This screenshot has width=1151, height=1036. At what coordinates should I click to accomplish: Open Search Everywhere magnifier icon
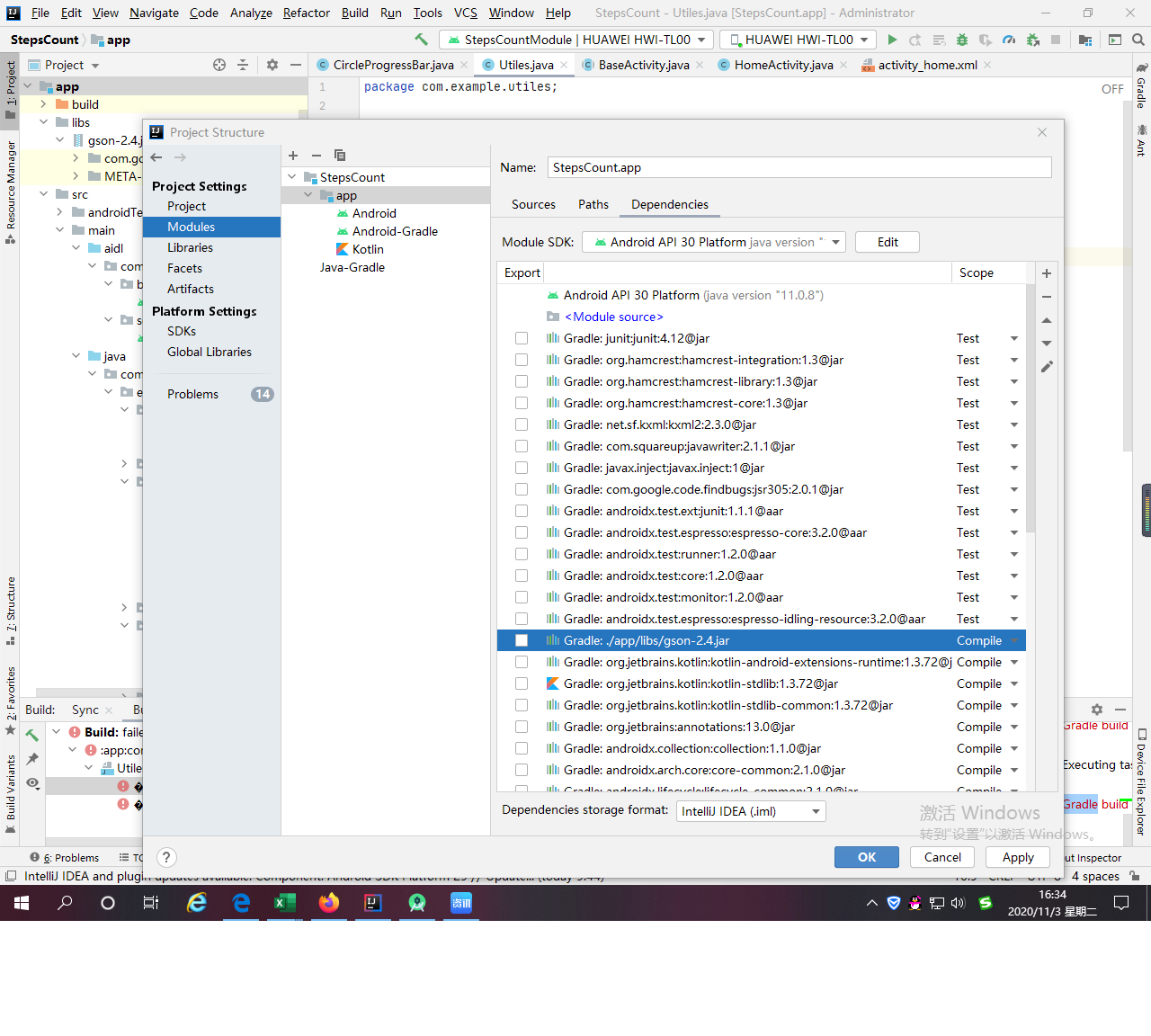coord(1138,40)
